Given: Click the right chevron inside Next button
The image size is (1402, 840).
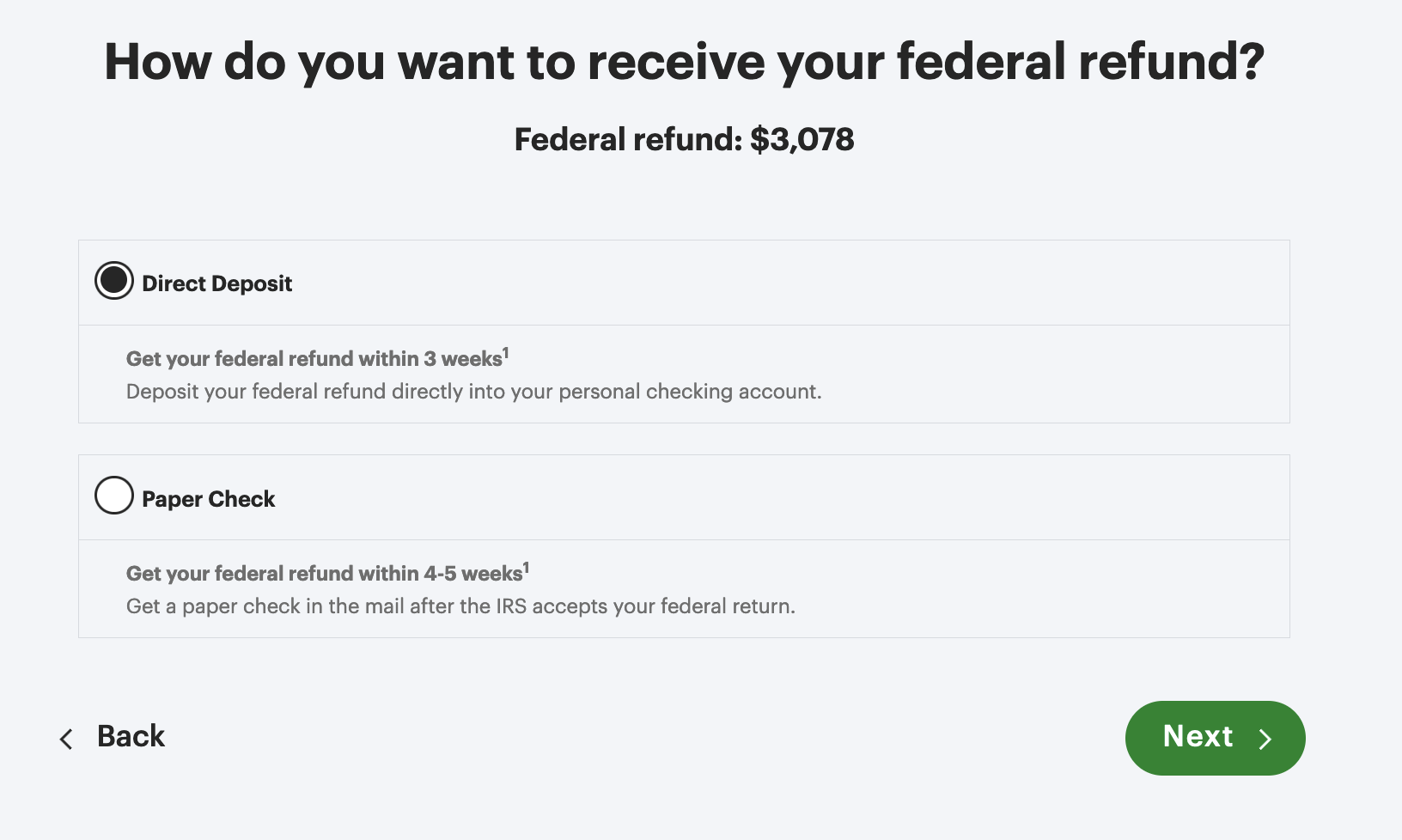Looking at the screenshot, I should click(1265, 739).
